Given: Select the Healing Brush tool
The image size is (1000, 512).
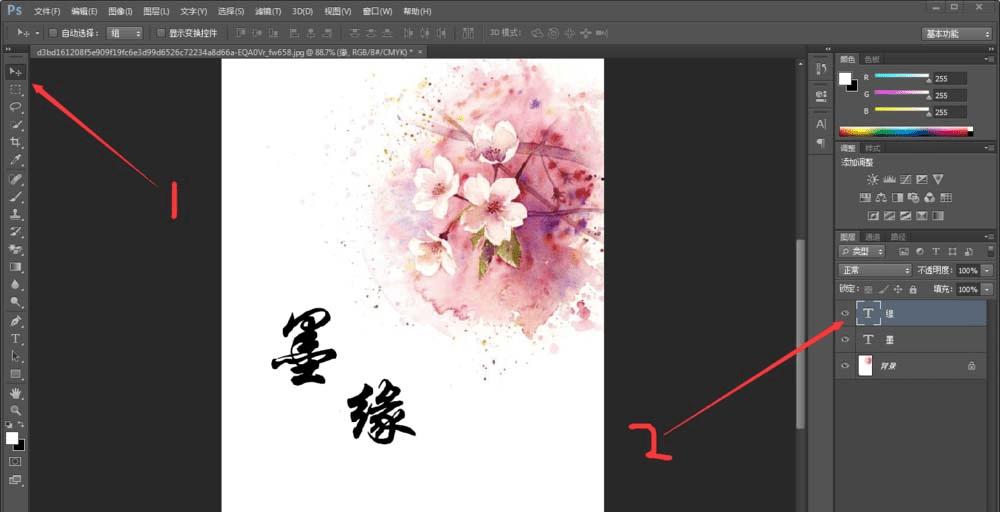Looking at the screenshot, I should (15, 179).
